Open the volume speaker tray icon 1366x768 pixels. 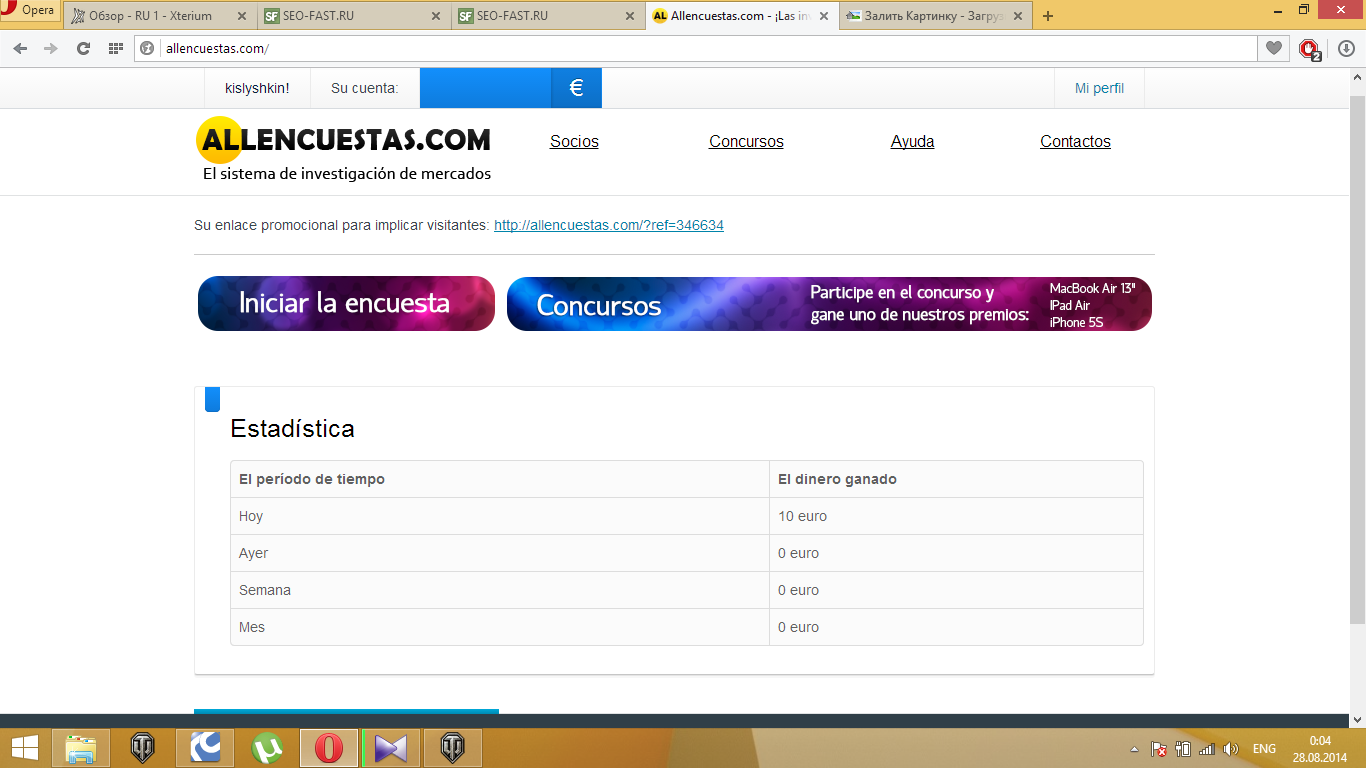click(x=1231, y=749)
